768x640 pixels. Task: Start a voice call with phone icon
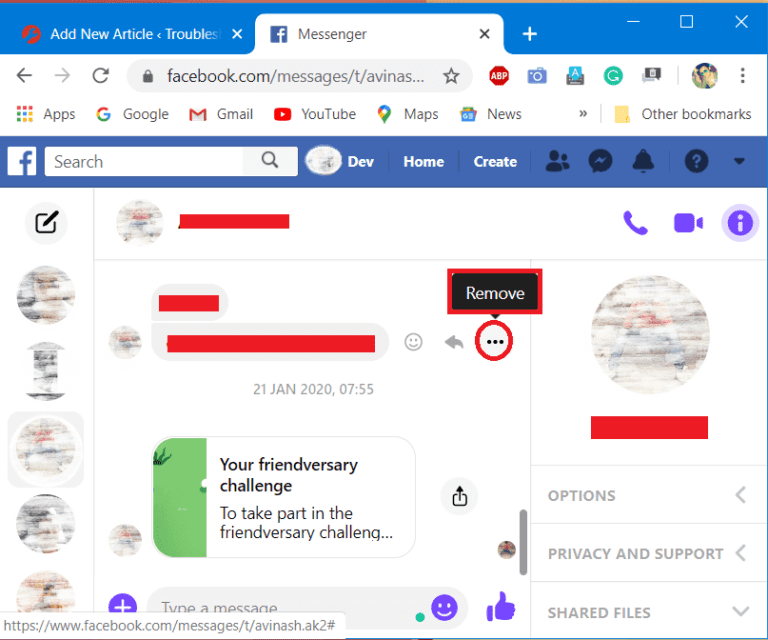coord(635,223)
